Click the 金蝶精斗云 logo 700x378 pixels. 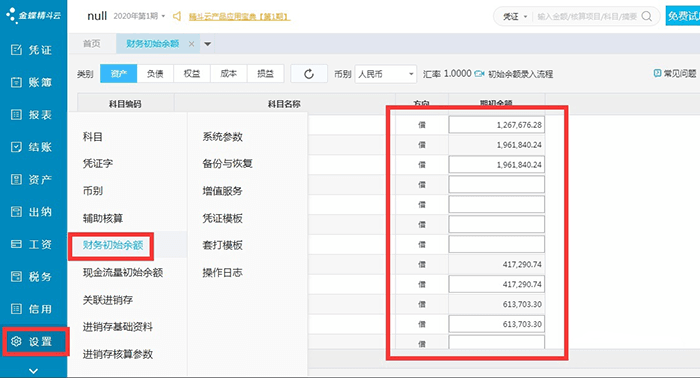[x=33, y=15]
